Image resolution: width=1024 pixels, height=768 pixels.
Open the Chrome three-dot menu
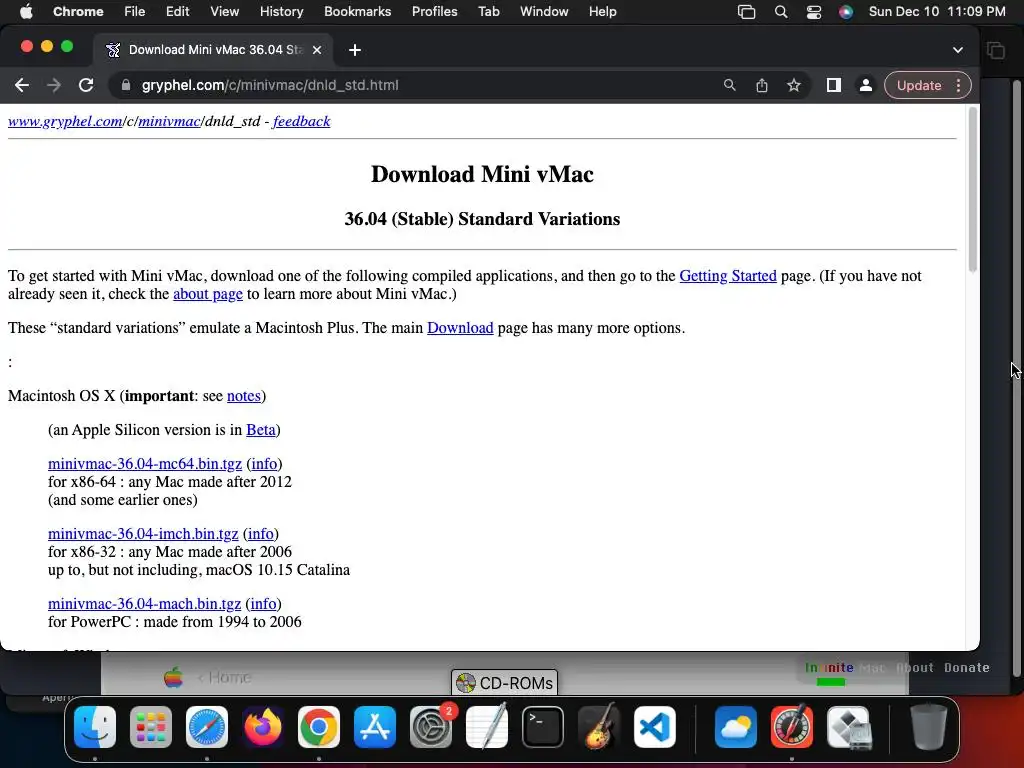958,86
